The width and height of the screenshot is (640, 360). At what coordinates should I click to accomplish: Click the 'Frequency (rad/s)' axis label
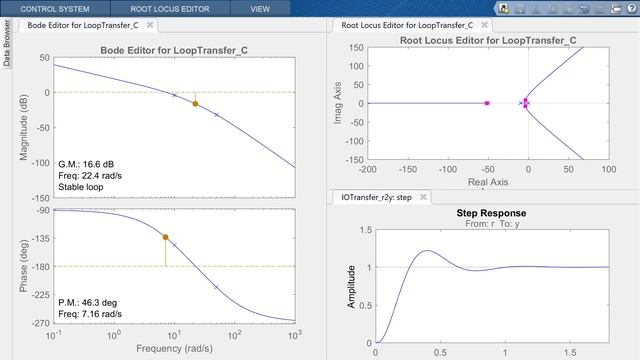[x=174, y=349]
